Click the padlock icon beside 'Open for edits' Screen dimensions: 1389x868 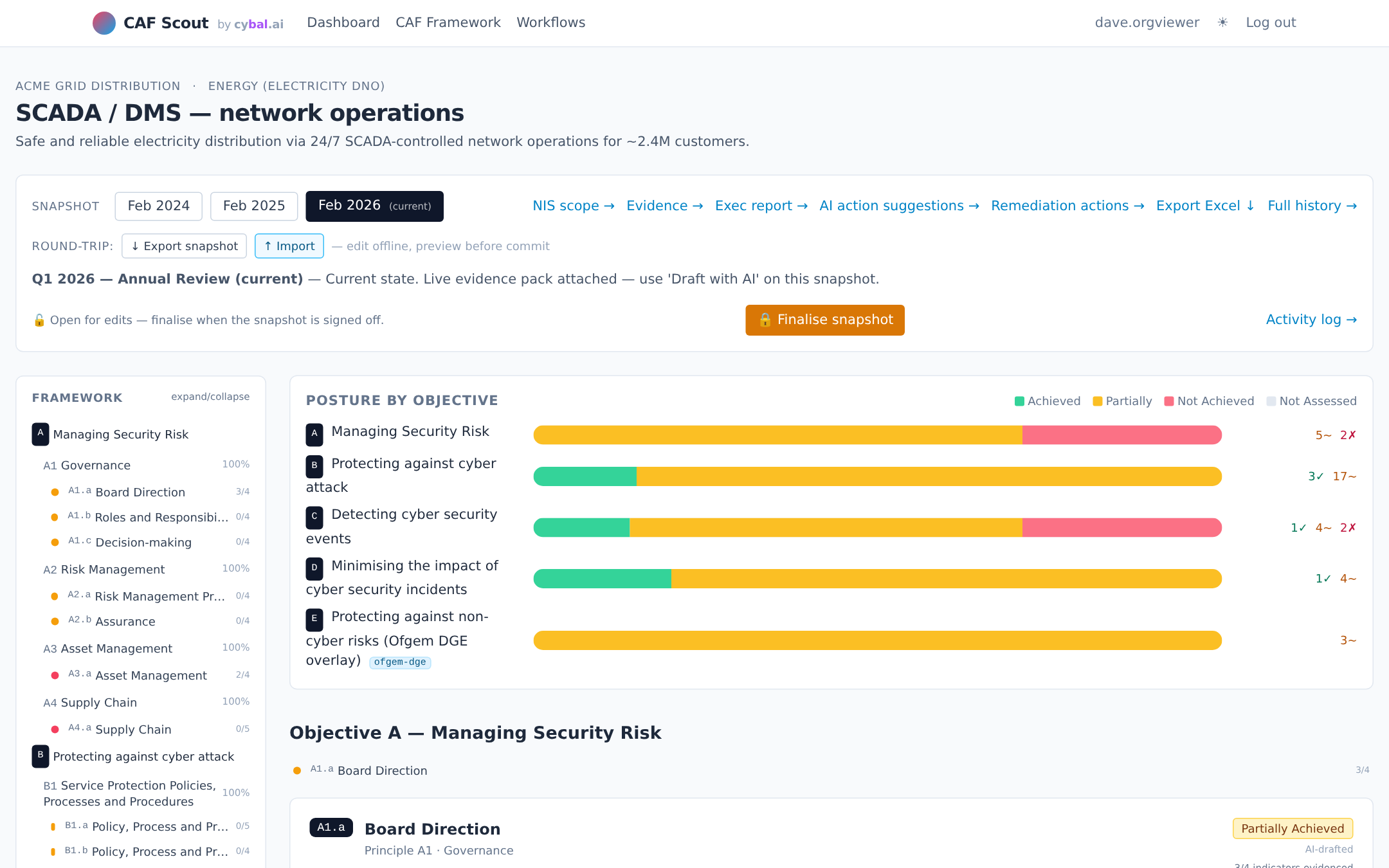point(39,320)
